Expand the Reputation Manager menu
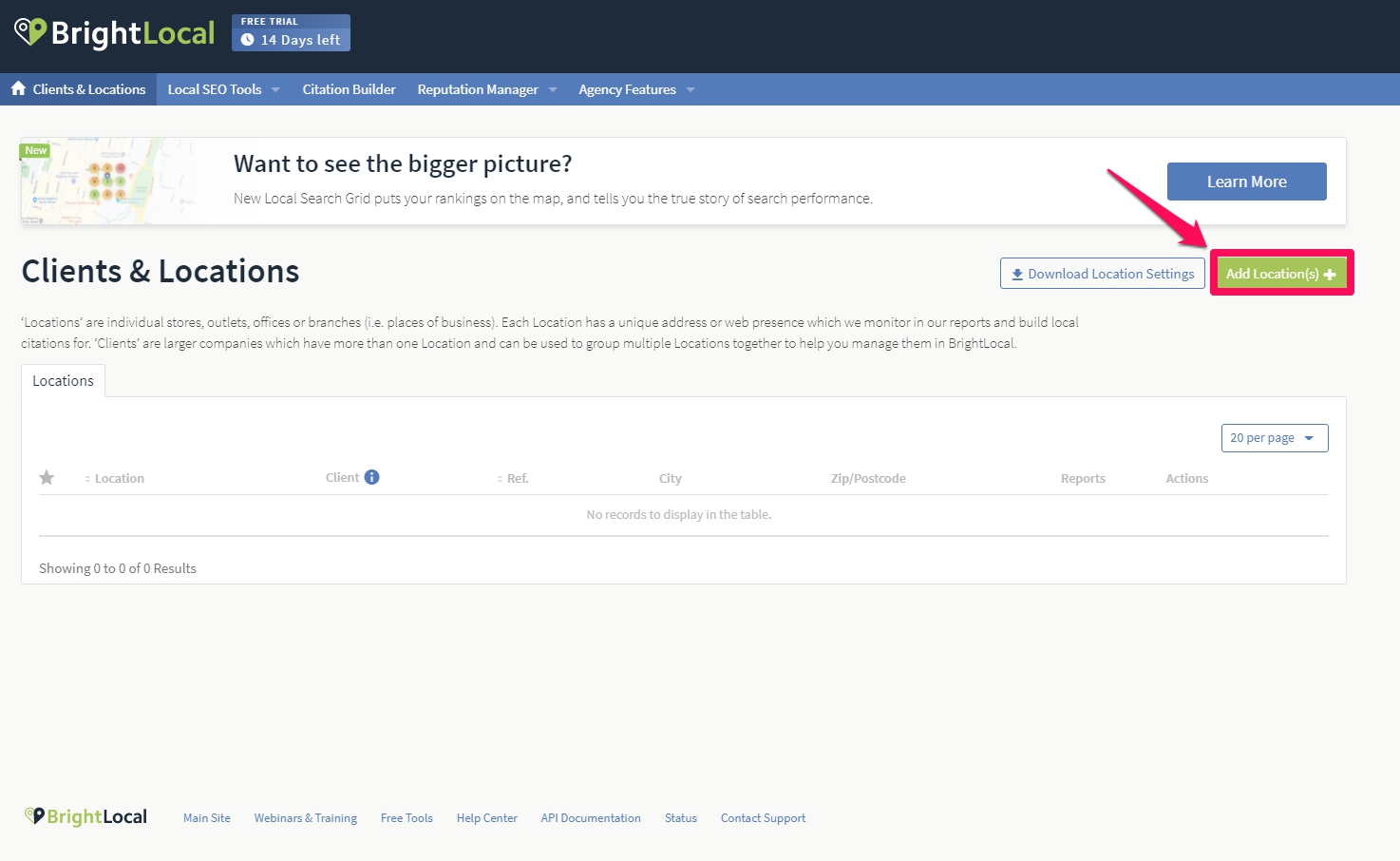Viewport: 1400px width, 861px height. (x=486, y=89)
